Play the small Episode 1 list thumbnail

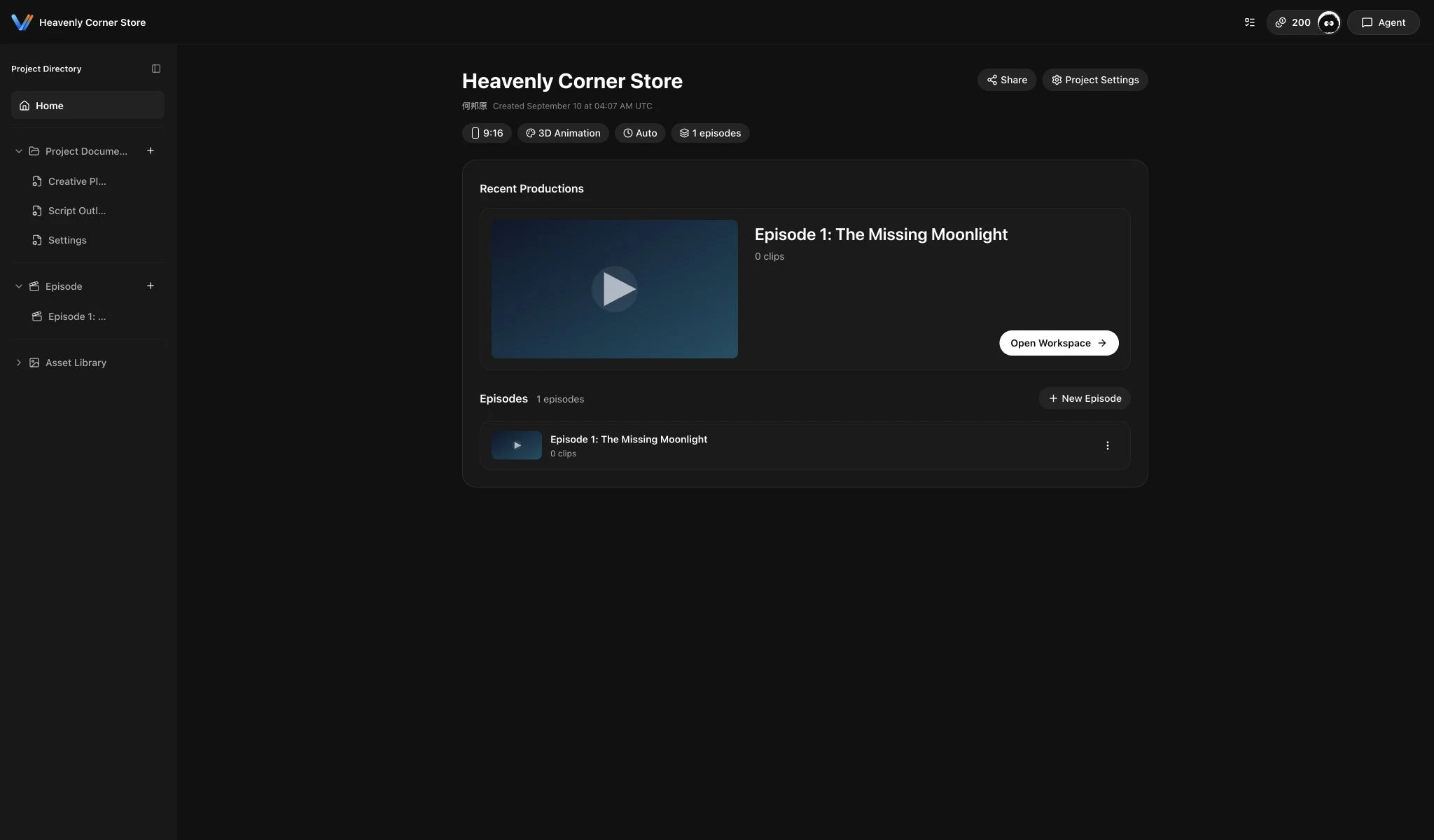[517, 445]
